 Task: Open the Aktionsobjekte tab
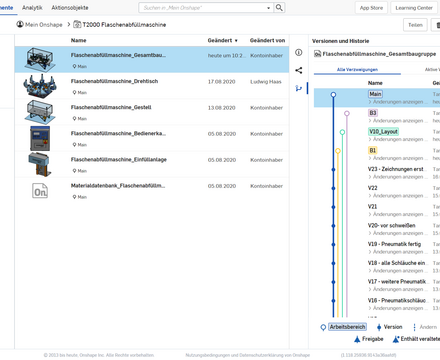point(70,7)
